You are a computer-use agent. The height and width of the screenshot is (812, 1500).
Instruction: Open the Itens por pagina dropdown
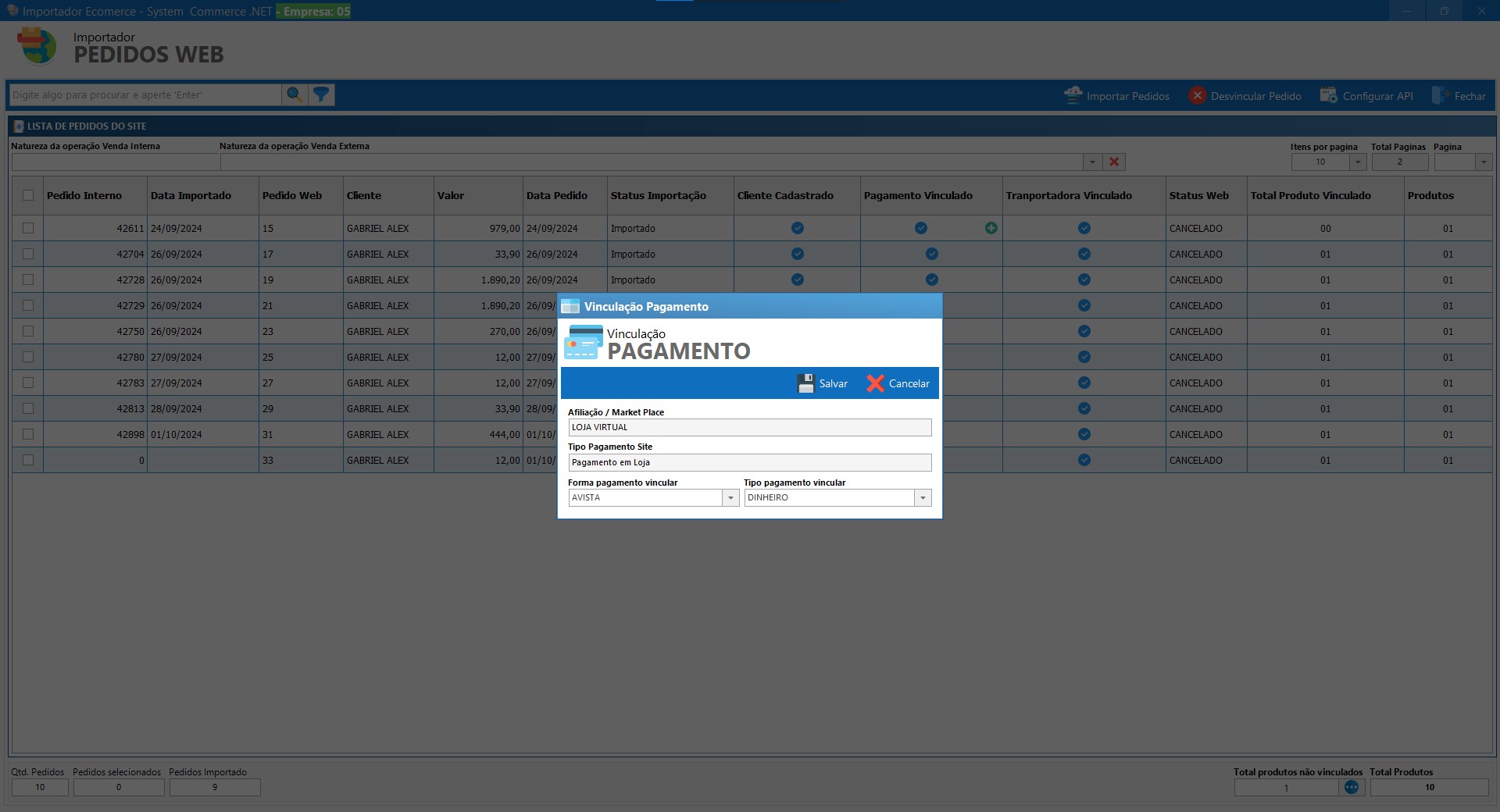[1357, 162]
